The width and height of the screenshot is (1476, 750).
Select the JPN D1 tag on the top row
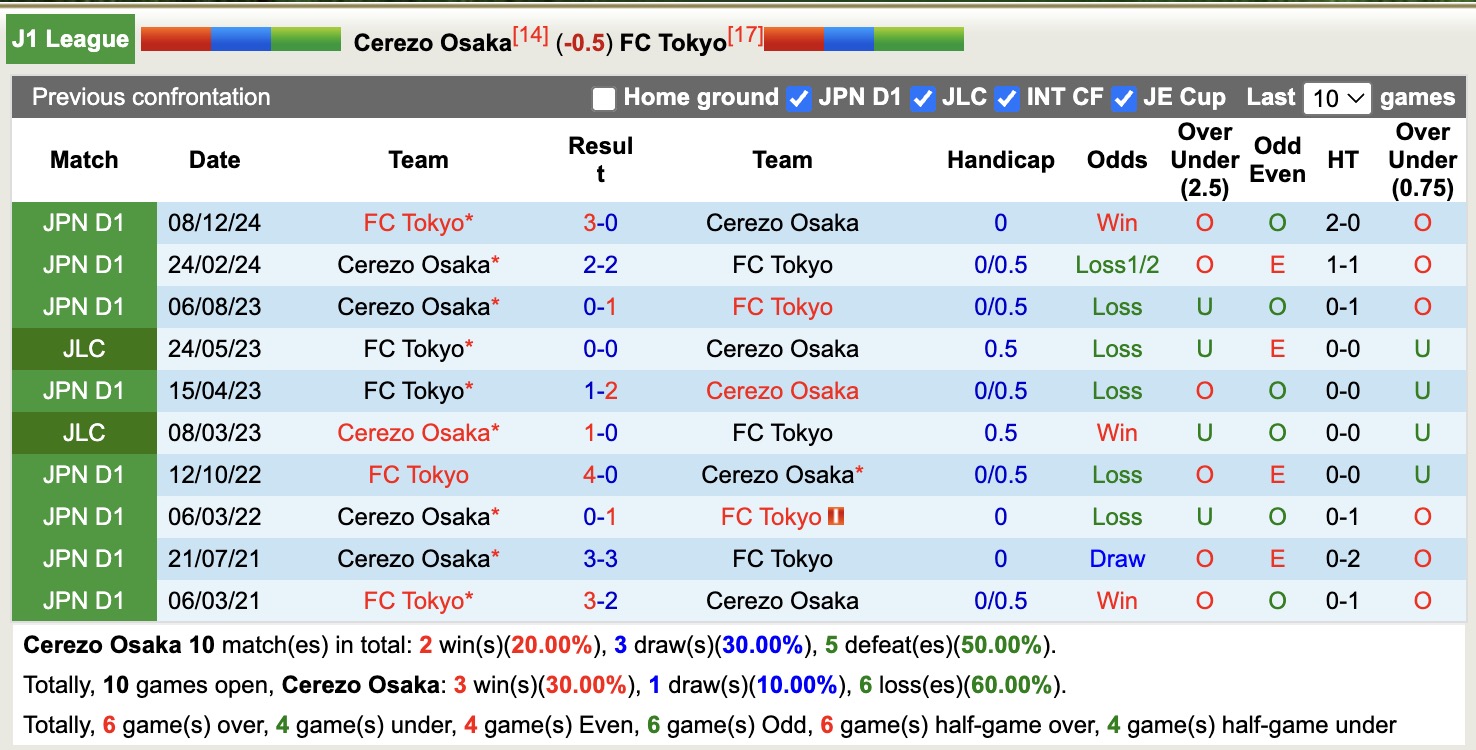tap(84, 222)
